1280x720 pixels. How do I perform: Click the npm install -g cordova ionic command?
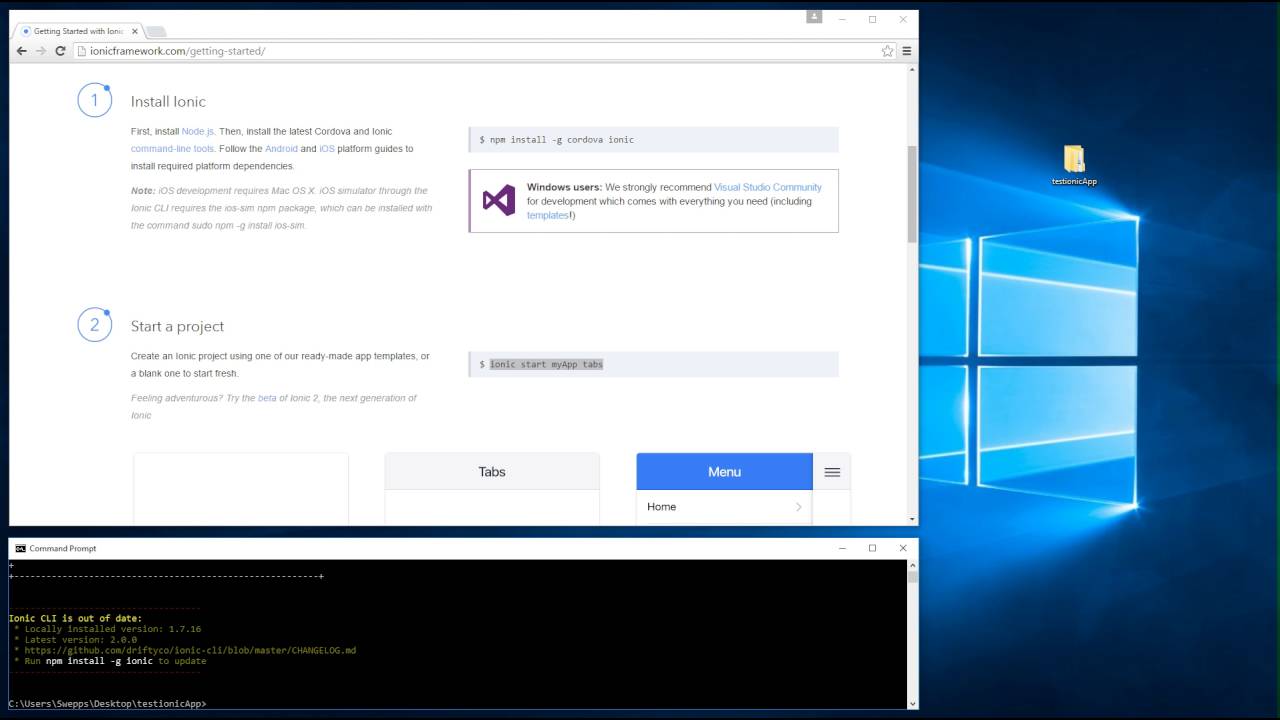pos(561,140)
